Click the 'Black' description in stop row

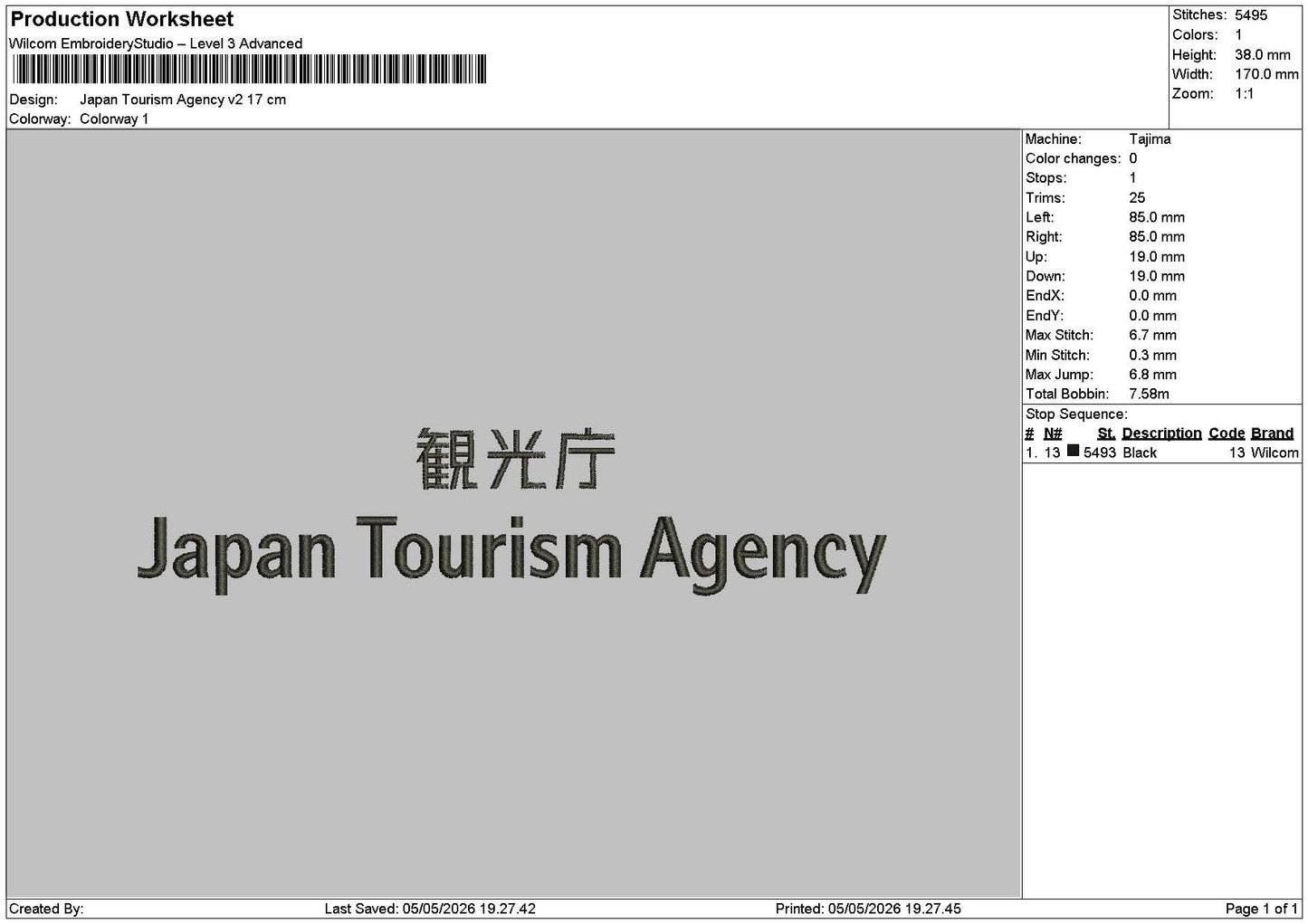pos(1140,452)
